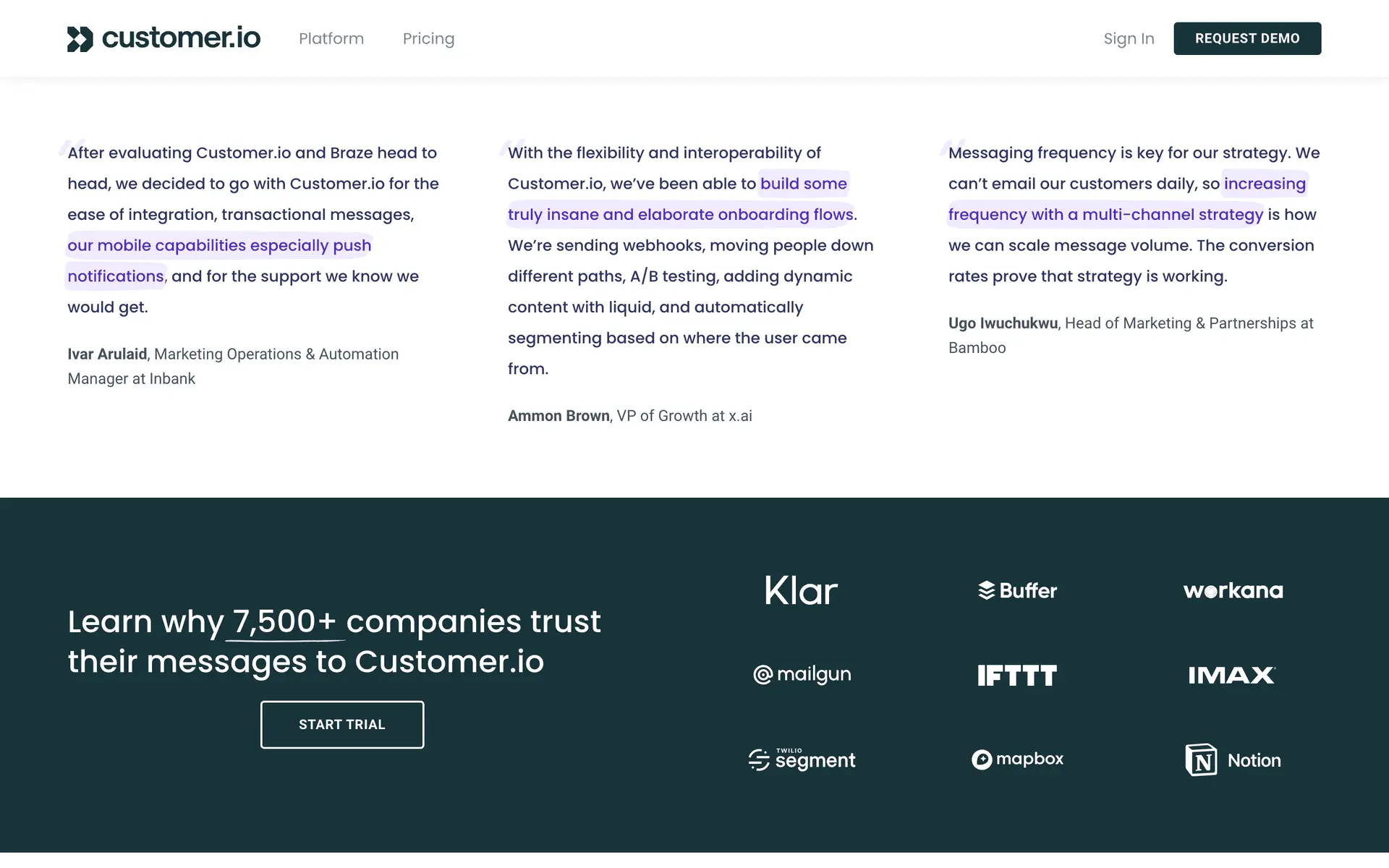The image size is (1389, 868).
Task: Click the Mailgun logo
Action: point(802,674)
